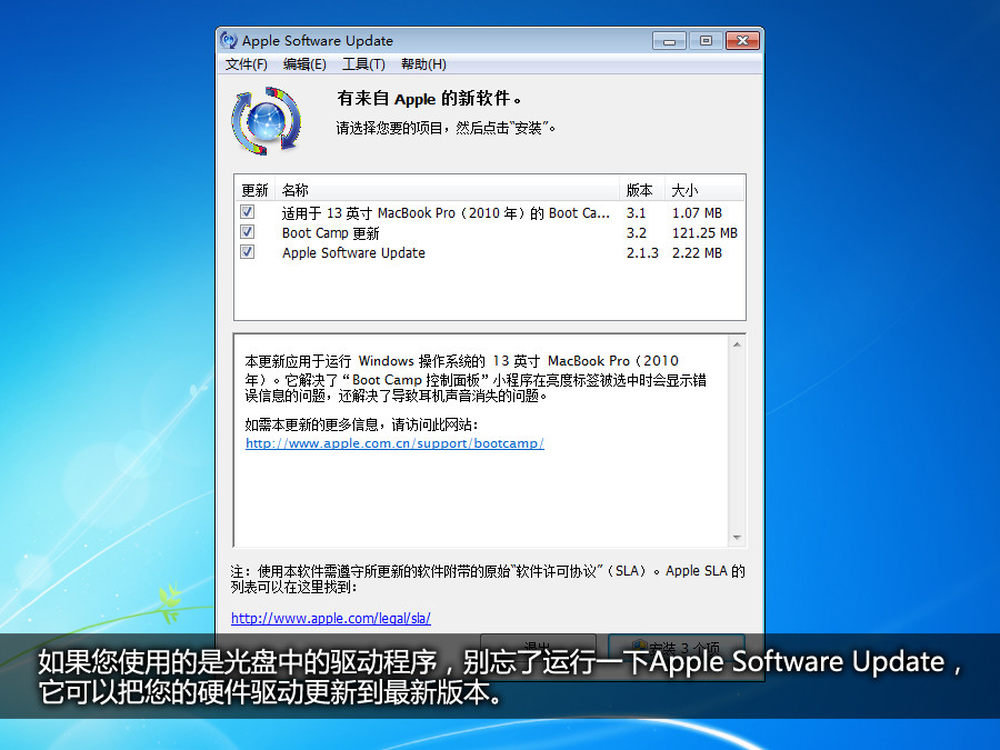The height and width of the screenshot is (750, 1000).
Task: Click the Apple Software Update globe icon
Action: 266,121
